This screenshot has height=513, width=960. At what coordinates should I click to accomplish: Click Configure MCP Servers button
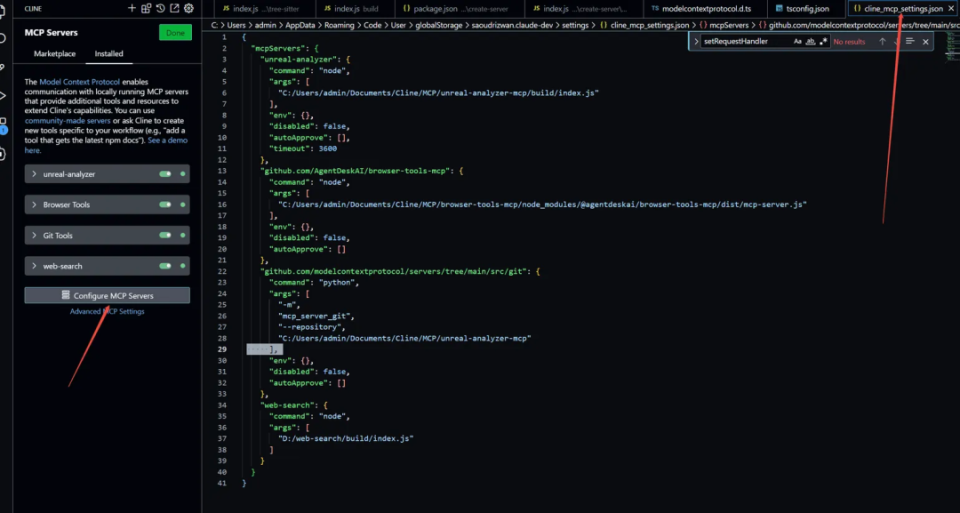107,296
